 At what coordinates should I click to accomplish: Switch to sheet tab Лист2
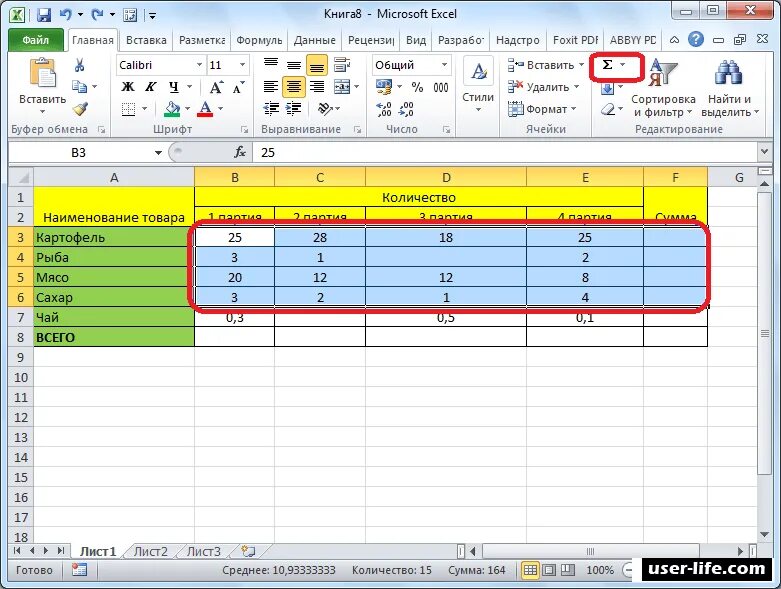pyautogui.click(x=150, y=552)
